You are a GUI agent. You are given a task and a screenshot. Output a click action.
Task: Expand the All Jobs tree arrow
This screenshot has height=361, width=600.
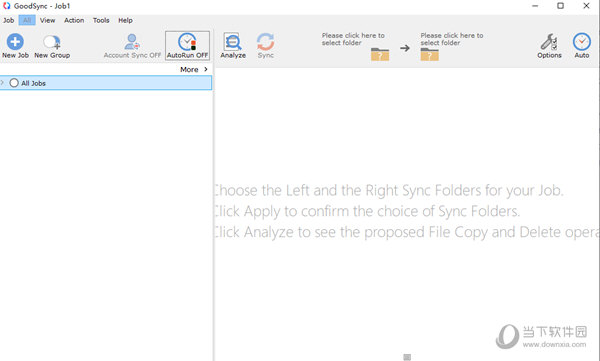pyautogui.click(x=2, y=83)
